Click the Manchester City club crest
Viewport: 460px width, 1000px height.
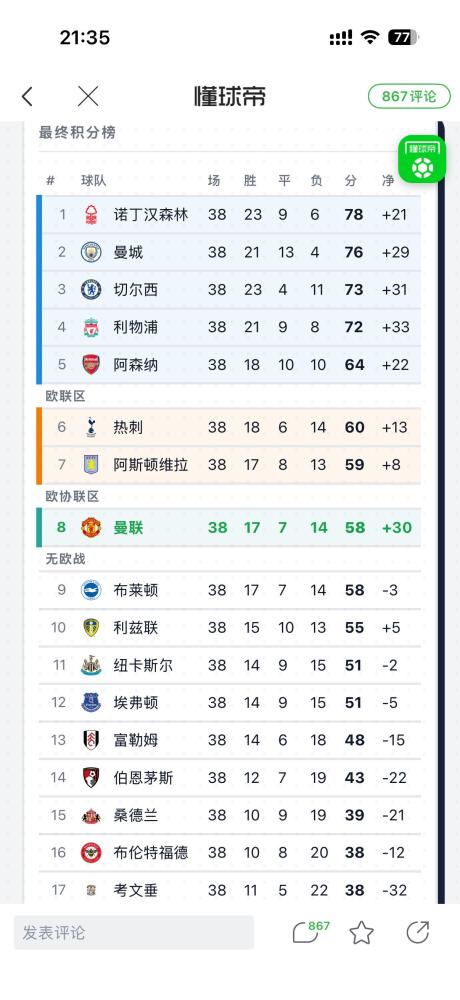tap(91, 253)
